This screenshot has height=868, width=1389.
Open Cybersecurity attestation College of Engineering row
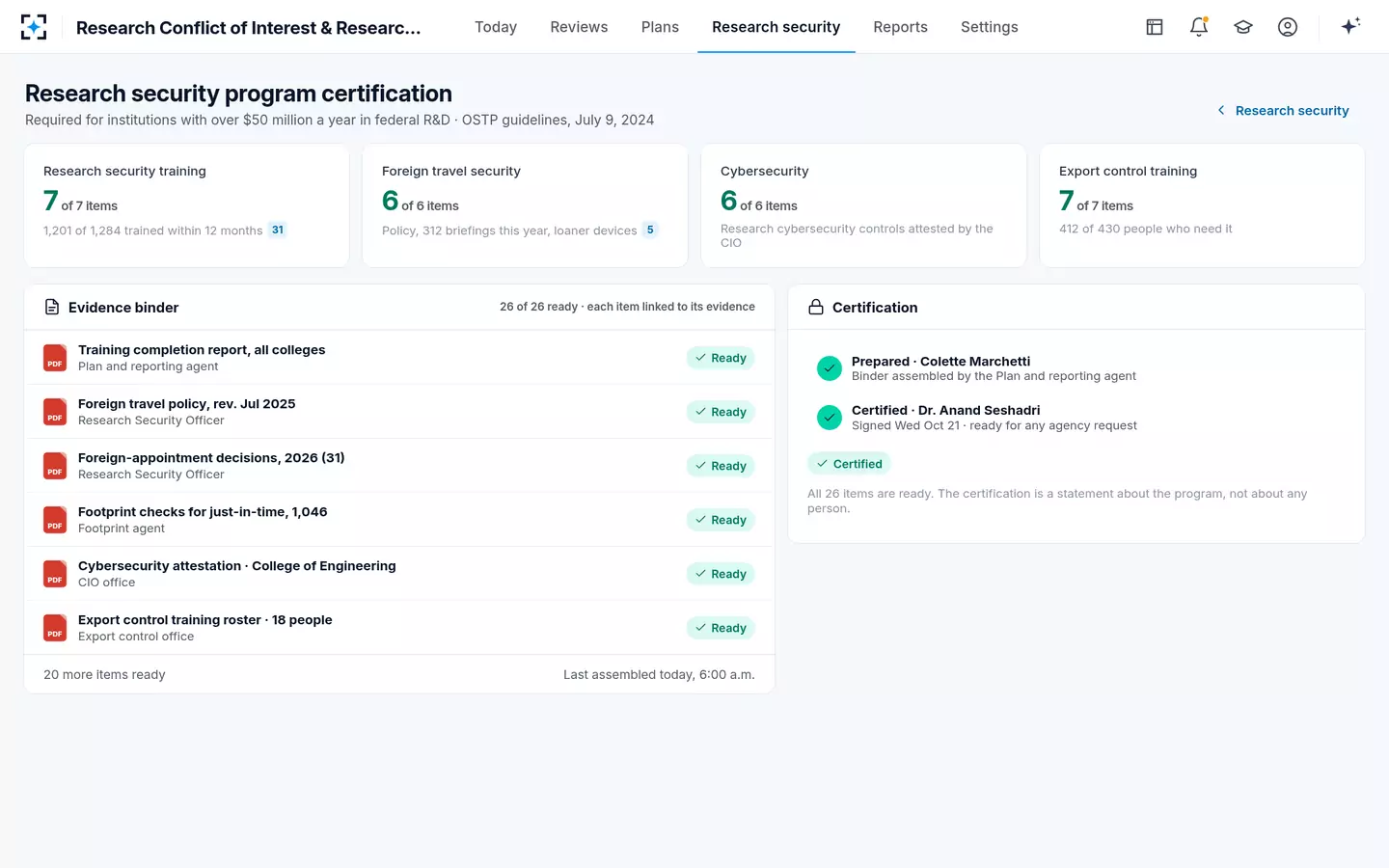tap(399, 574)
